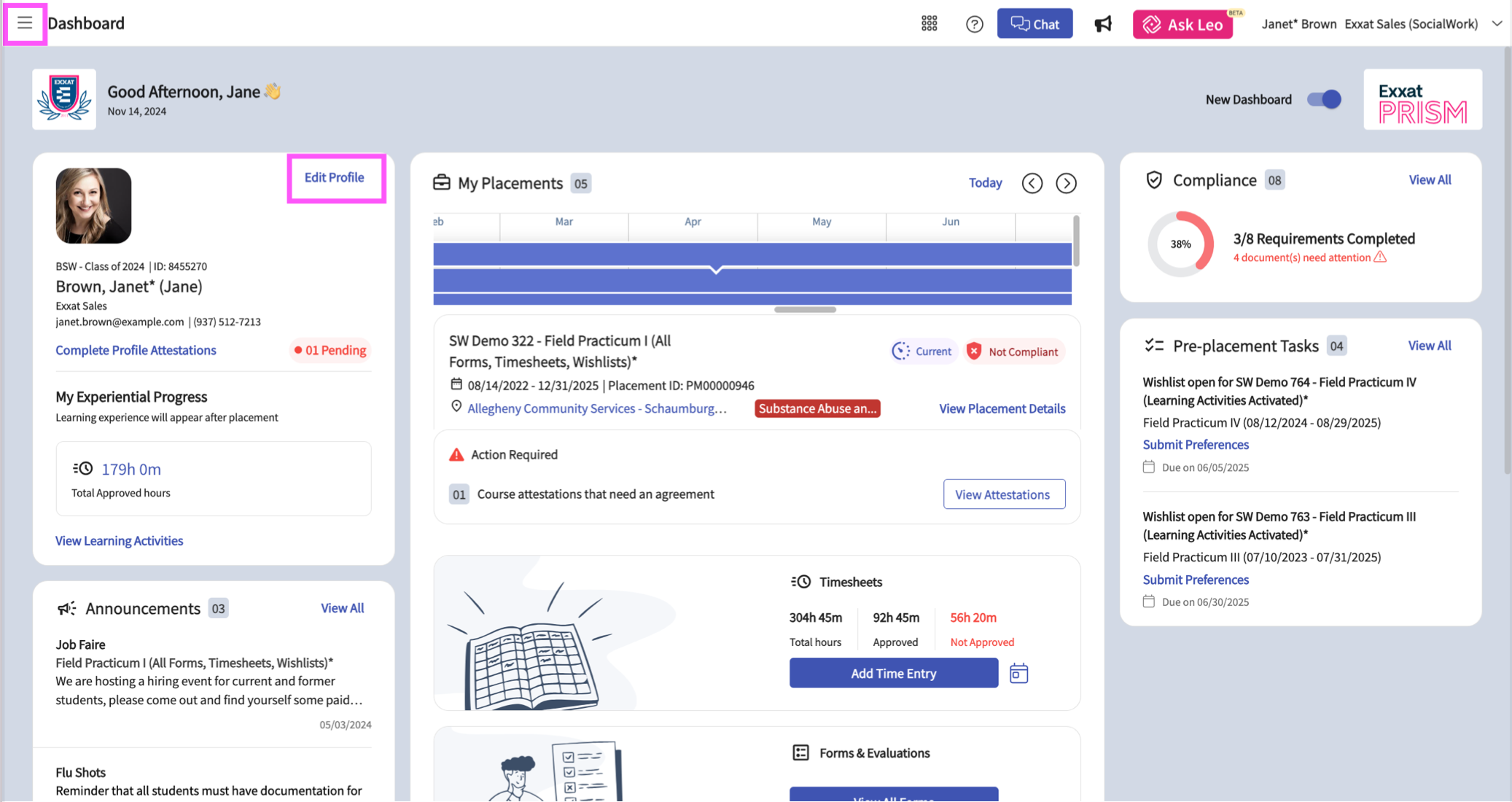
Task: Click the help question mark icon
Action: coord(974,24)
